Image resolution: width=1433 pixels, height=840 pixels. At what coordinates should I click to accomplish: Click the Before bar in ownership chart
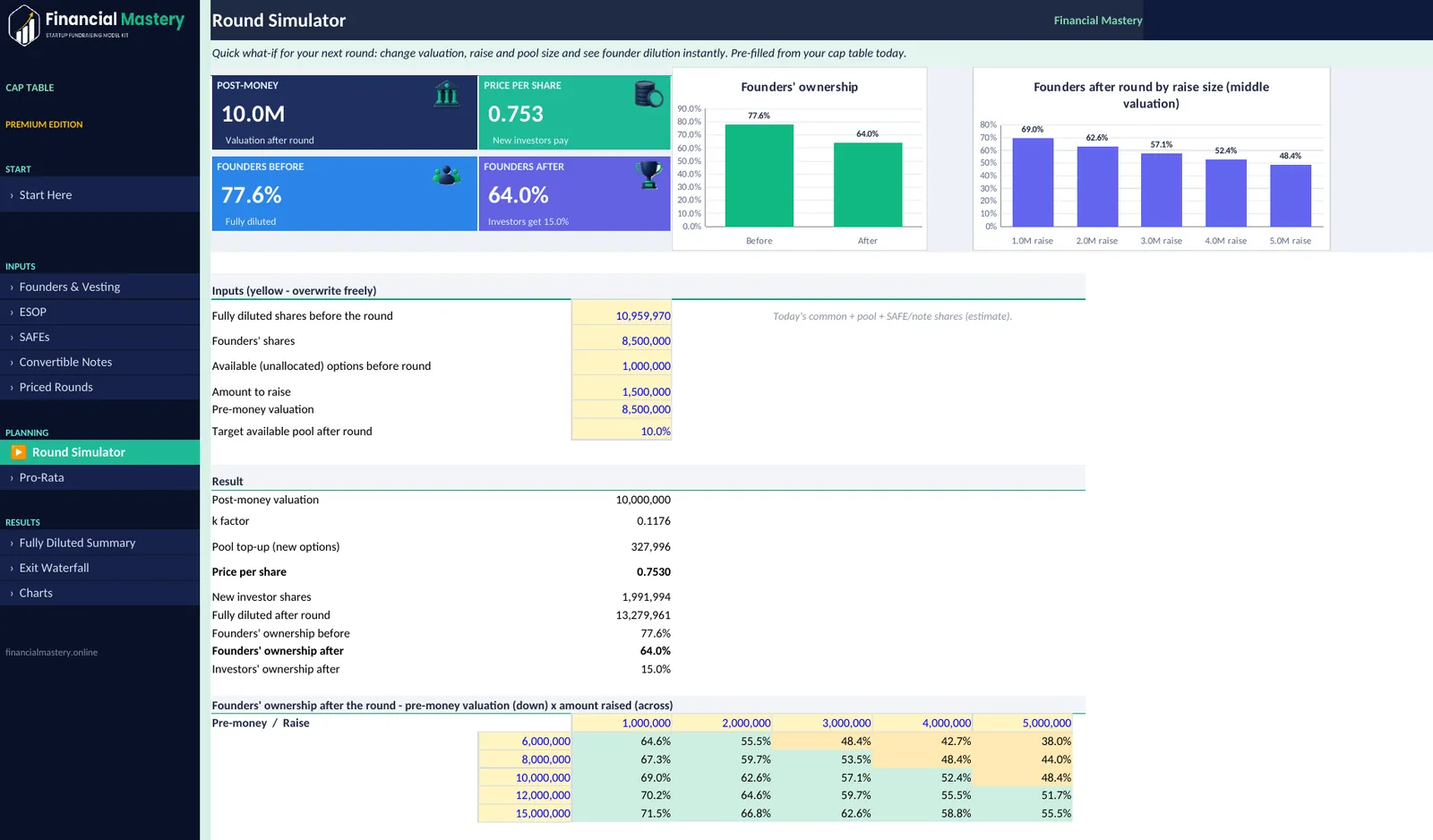(x=759, y=176)
